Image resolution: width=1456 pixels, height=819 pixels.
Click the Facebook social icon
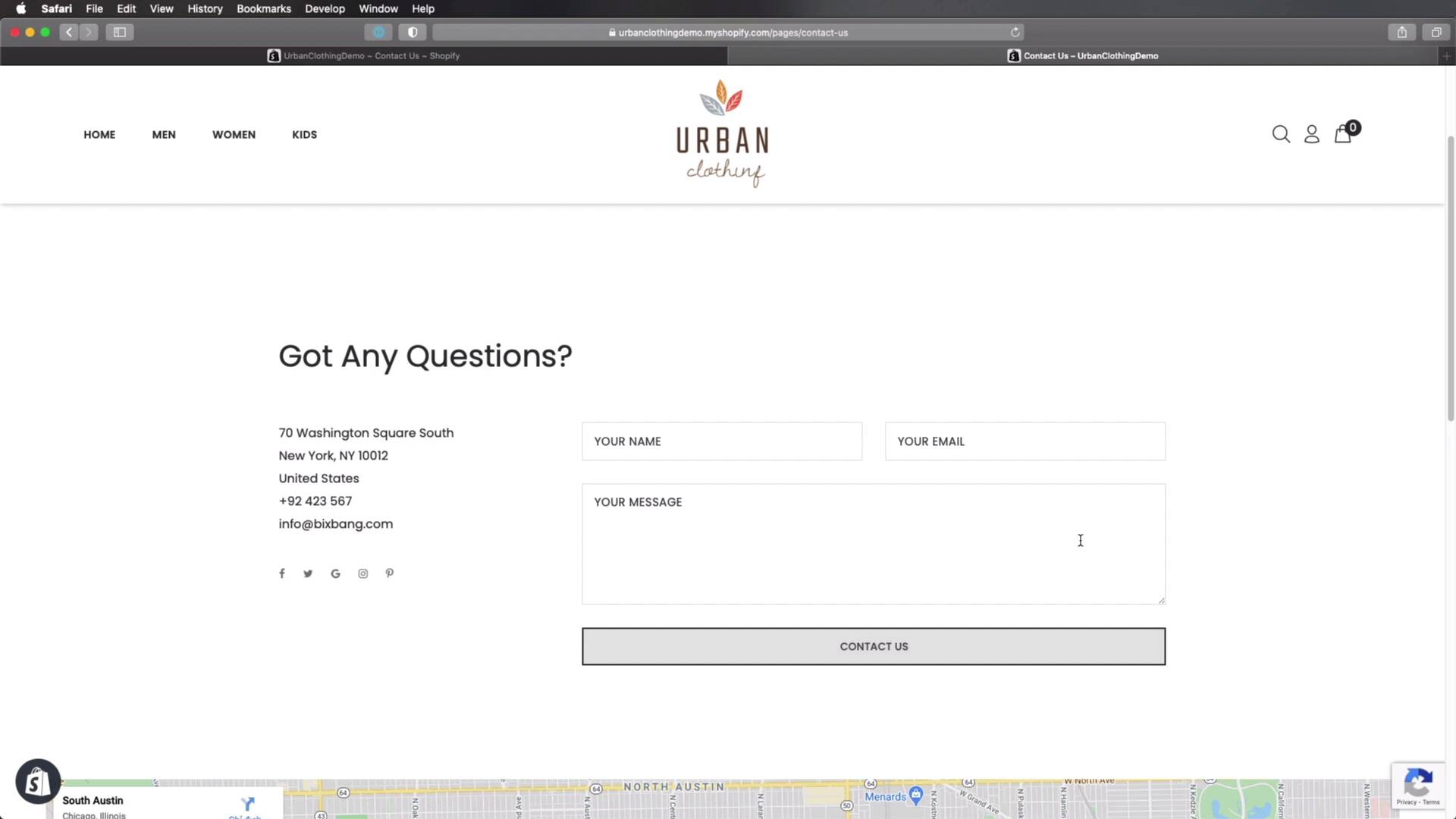pyautogui.click(x=282, y=573)
